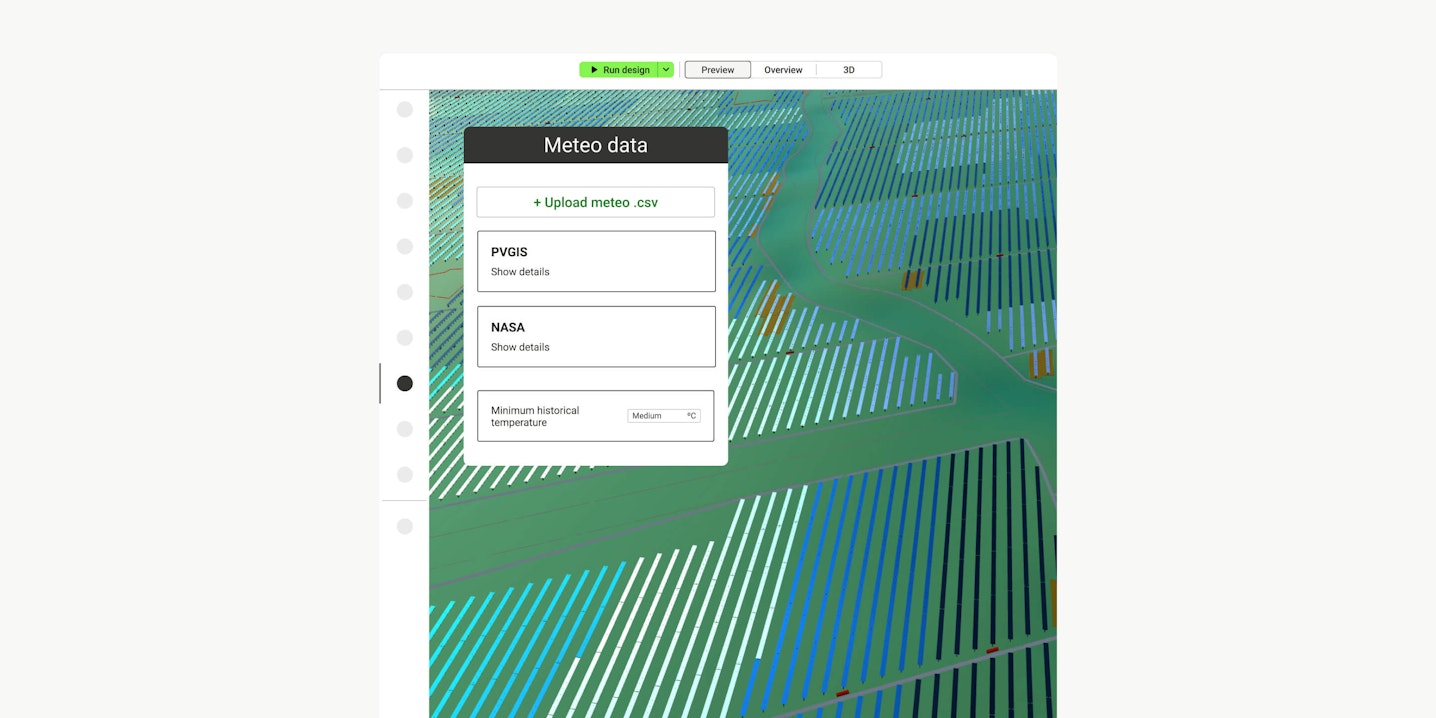Click the Upload meteo .csv button
This screenshot has width=1436, height=718.
tap(595, 202)
